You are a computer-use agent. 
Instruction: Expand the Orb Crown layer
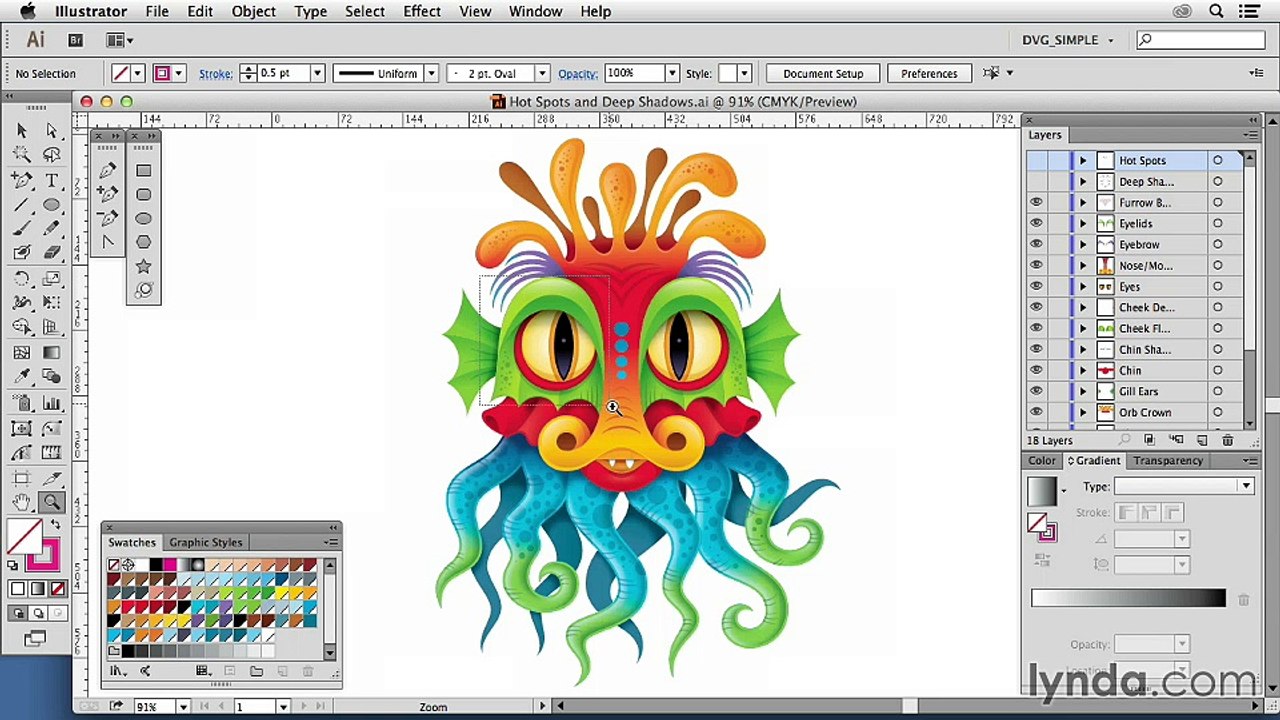[1082, 413]
